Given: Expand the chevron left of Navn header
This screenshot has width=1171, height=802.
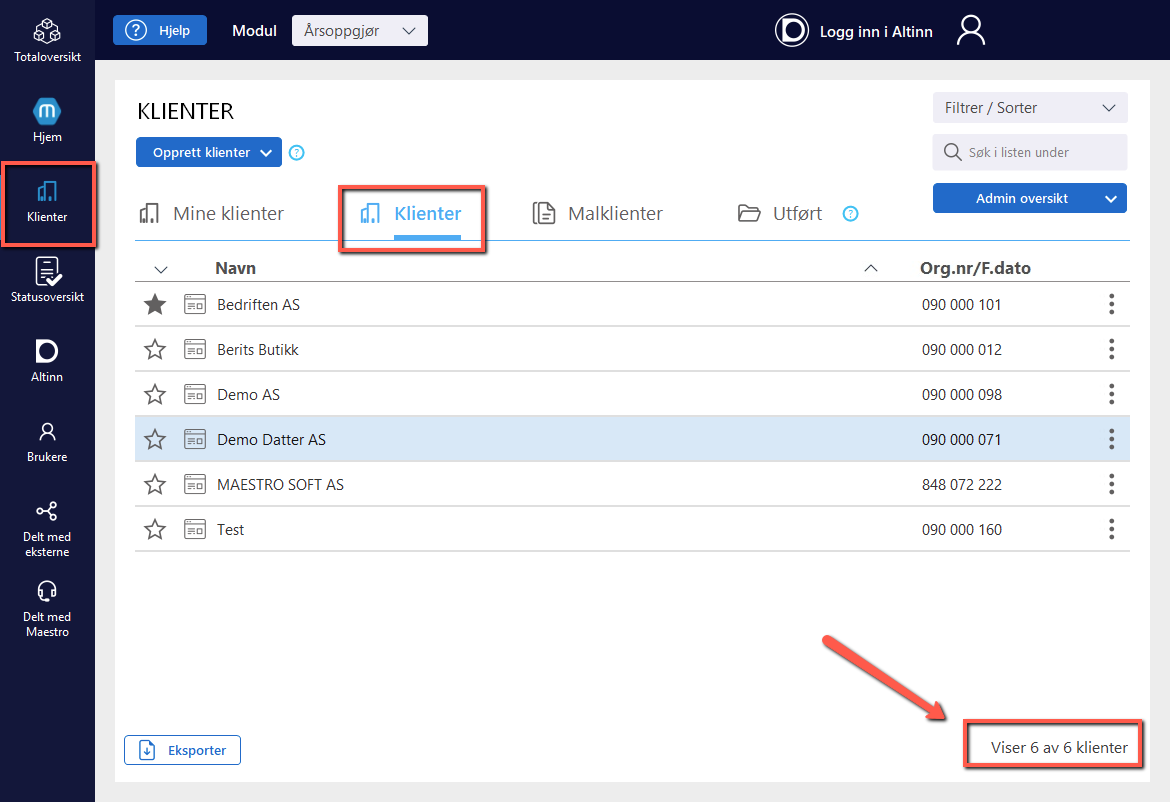Looking at the screenshot, I should click(x=161, y=269).
